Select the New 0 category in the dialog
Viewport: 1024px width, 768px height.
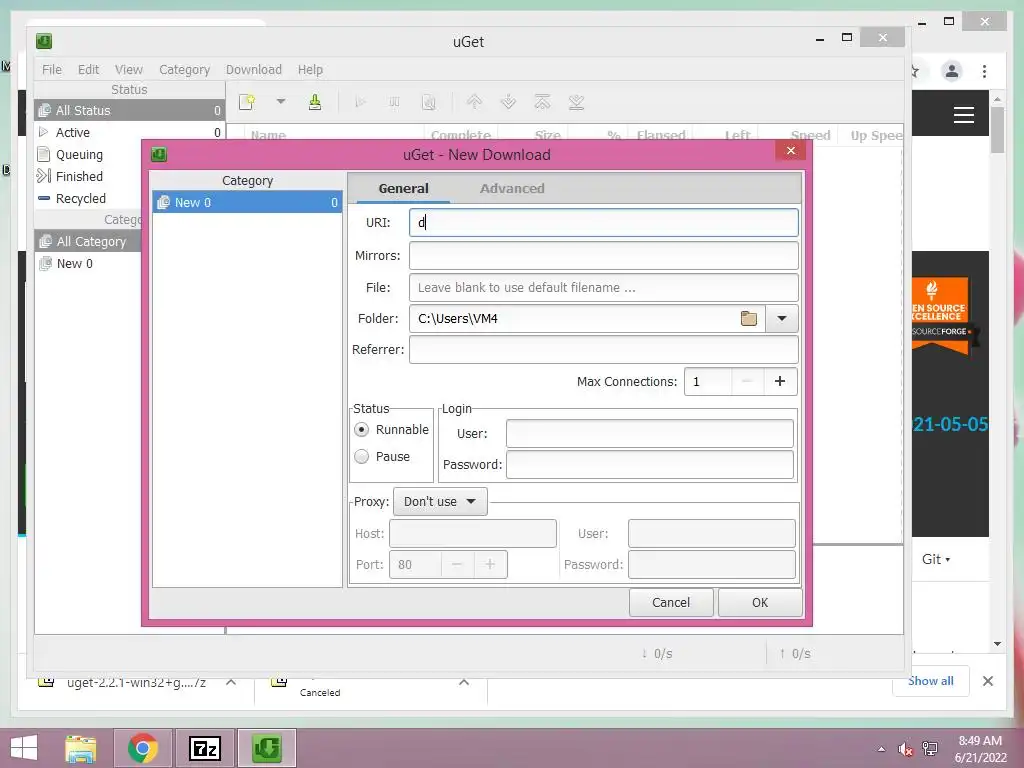click(247, 202)
